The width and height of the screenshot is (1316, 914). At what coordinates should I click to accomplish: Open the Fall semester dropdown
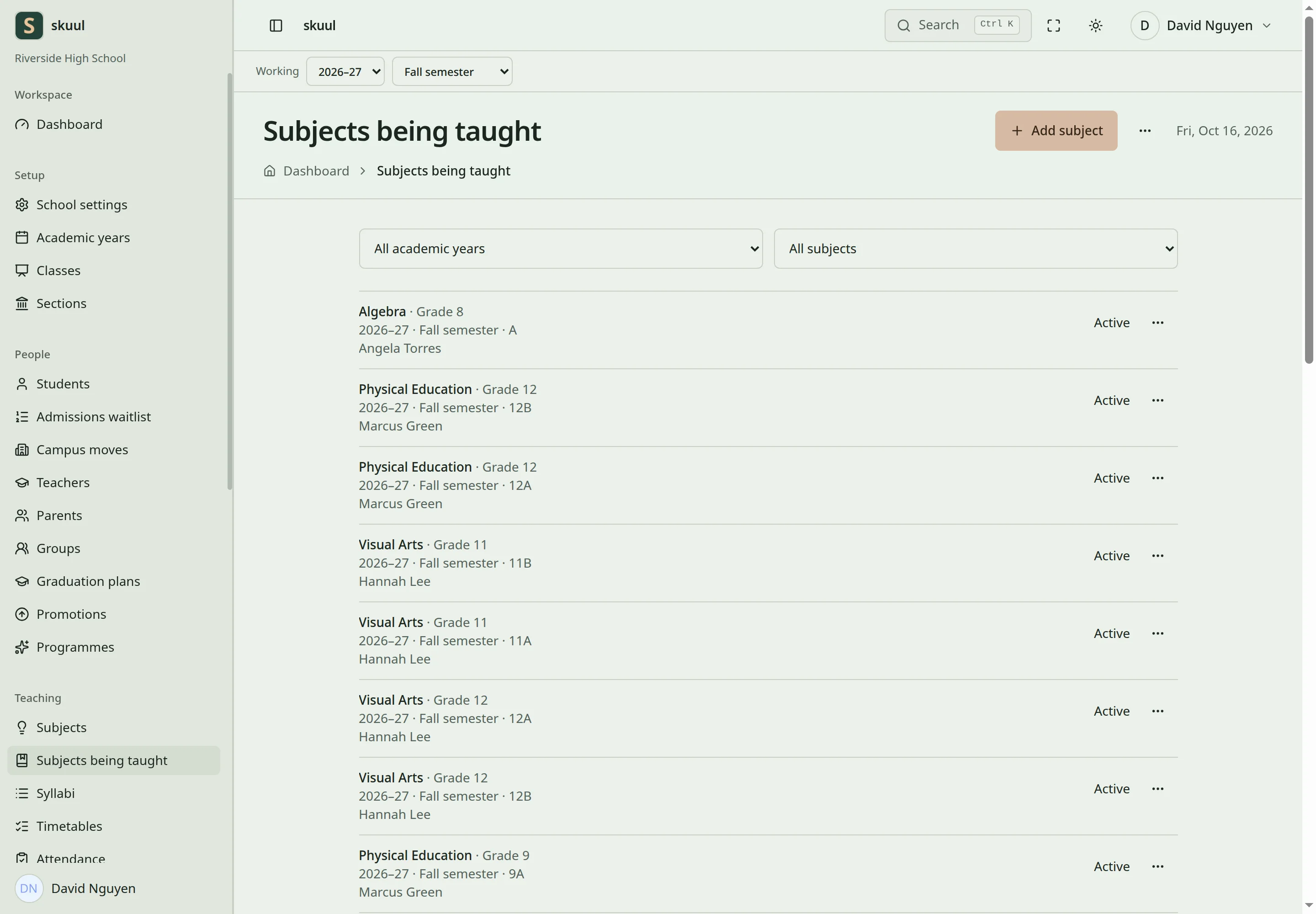(x=452, y=72)
